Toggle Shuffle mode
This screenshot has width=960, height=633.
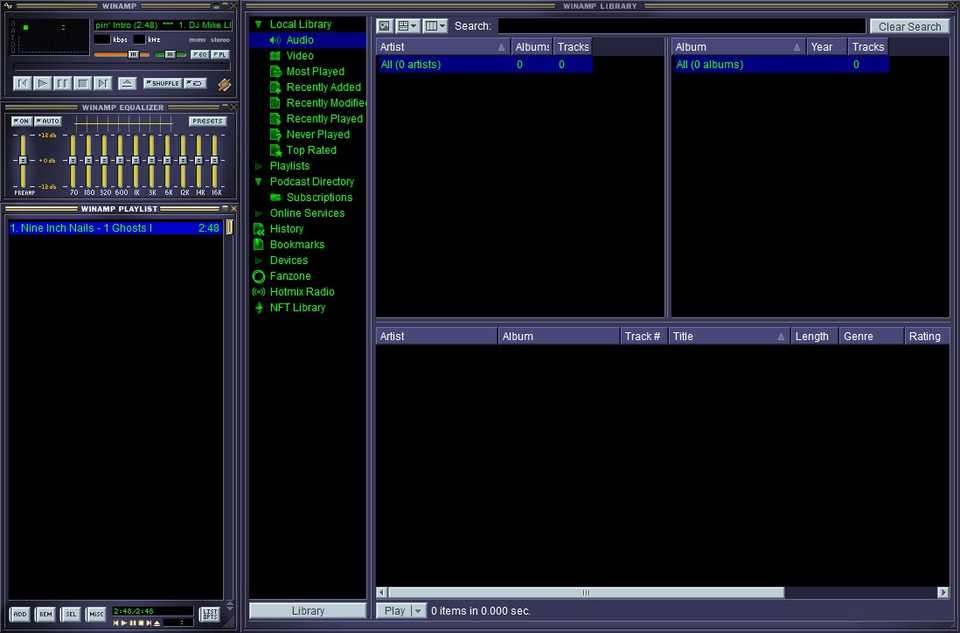[163, 83]
